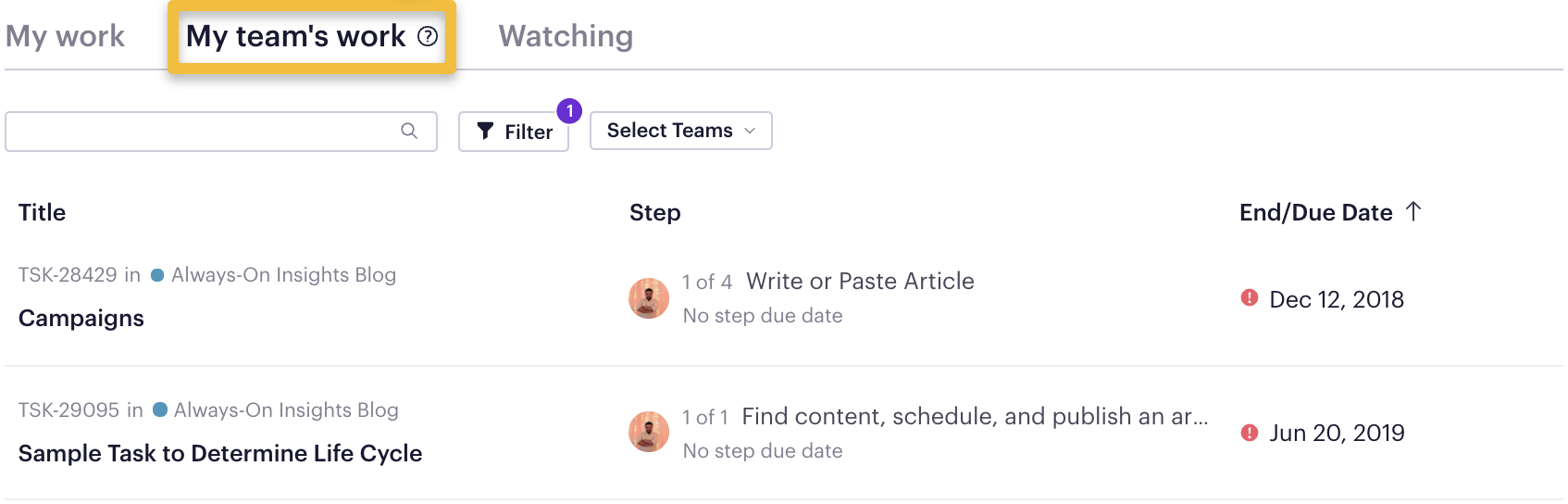Open the Select Teams dropdown
The height and width of the screenshot is (504, 1568).
[x=681, y=131]
